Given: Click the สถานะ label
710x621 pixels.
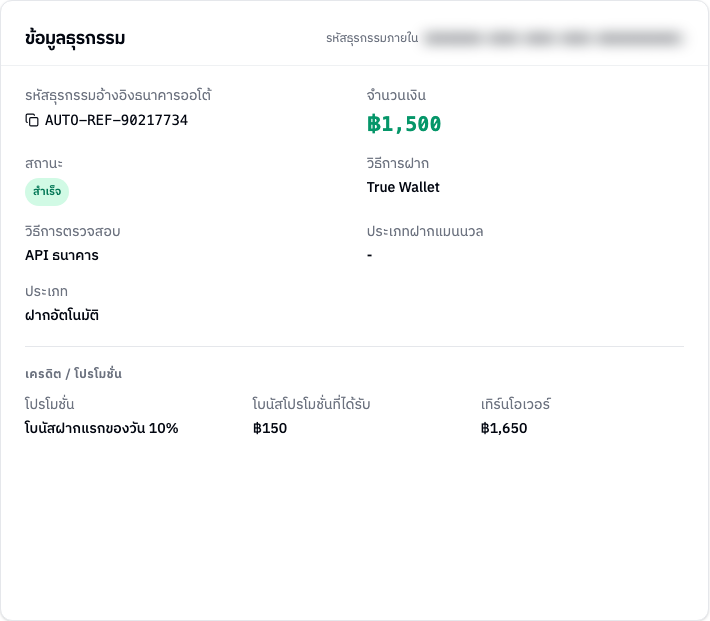Looking at the screenshot, I should tap(44, 164).
